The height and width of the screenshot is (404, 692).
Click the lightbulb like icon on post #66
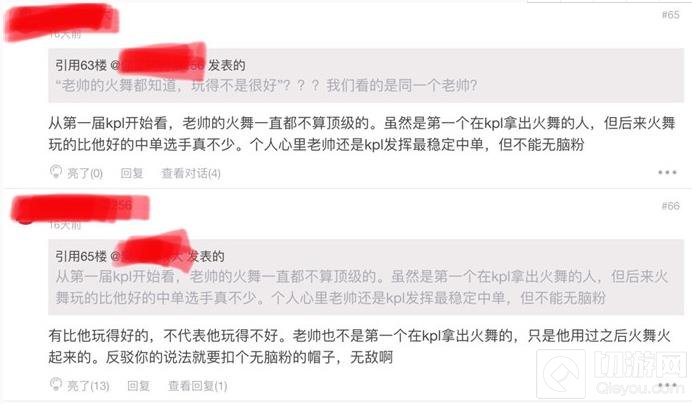(x=56, y=385)
